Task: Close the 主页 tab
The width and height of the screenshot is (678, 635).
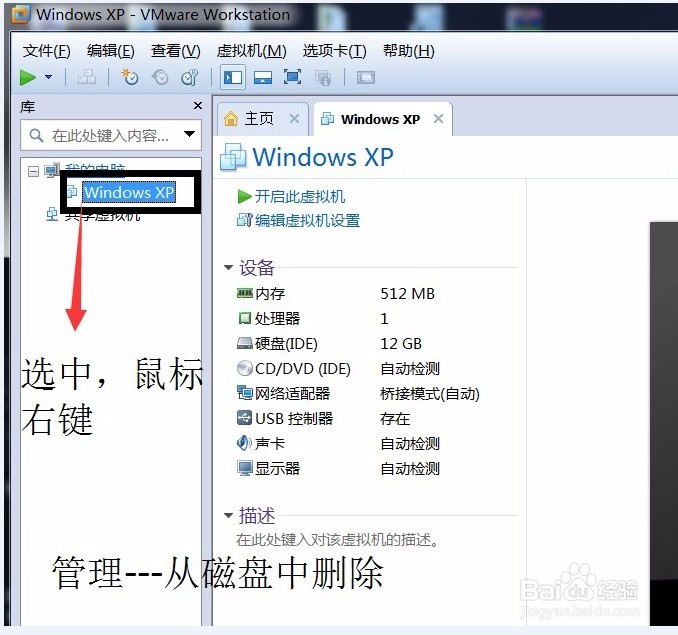Action: pos(294,118)
